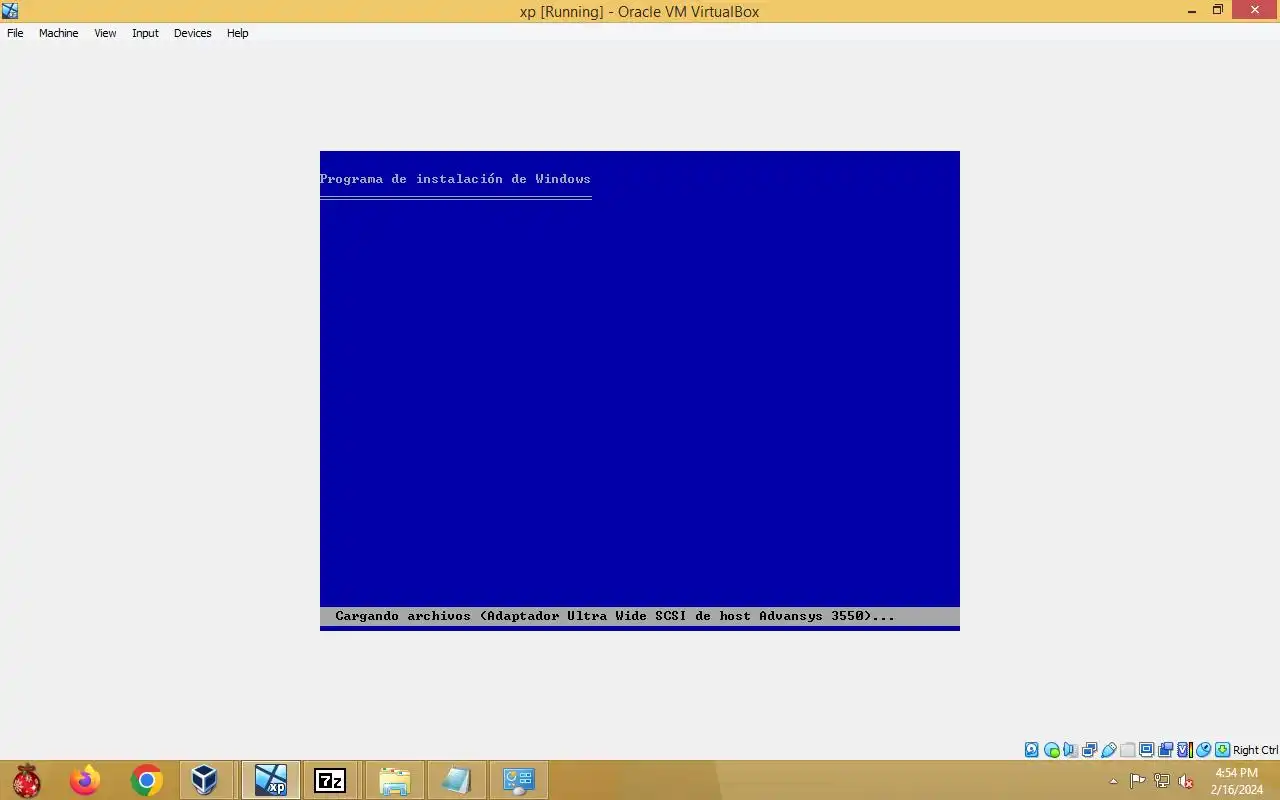Open the Devices menu
Viewport: 1280px width, 800px height.
coord(192,33)
